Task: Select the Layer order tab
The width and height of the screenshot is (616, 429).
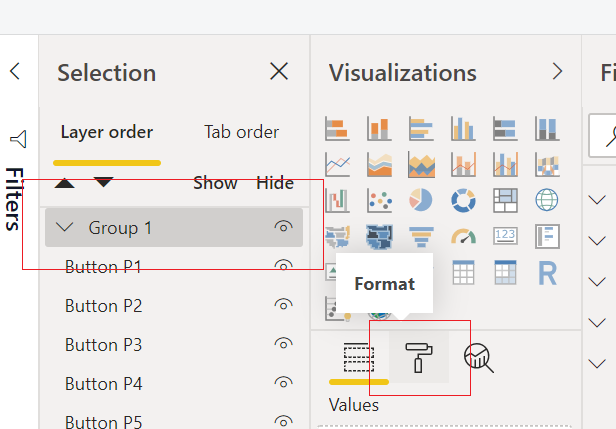Action: click(x=107, y=132)
